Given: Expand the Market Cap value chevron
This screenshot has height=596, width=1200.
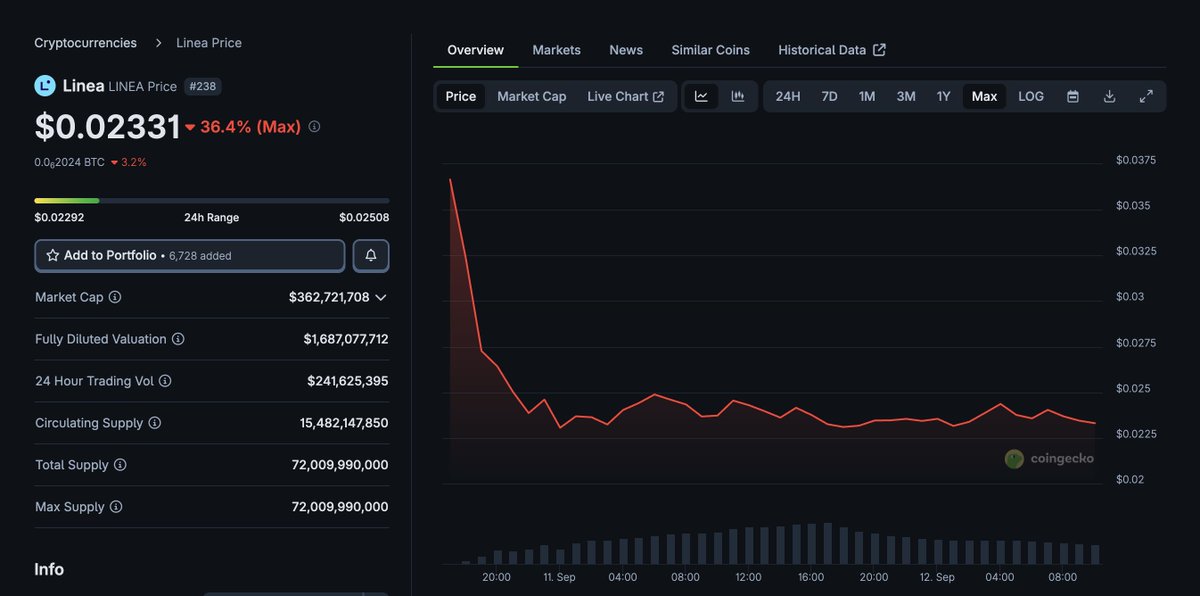Looking at the screenshot, I should 381,297.
